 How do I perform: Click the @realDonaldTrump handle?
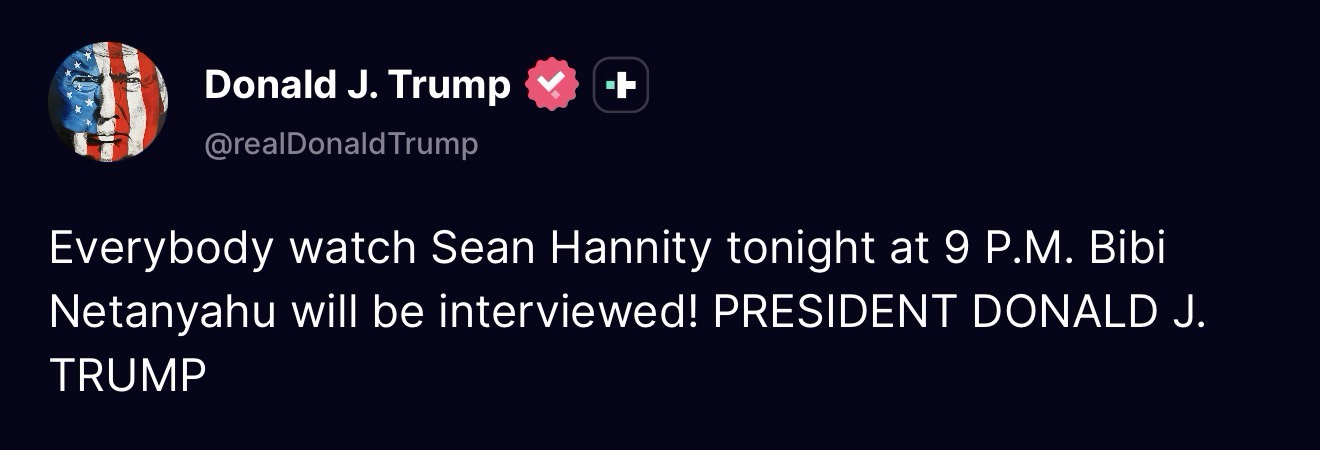pyautogui.click(x=341, y=145)
